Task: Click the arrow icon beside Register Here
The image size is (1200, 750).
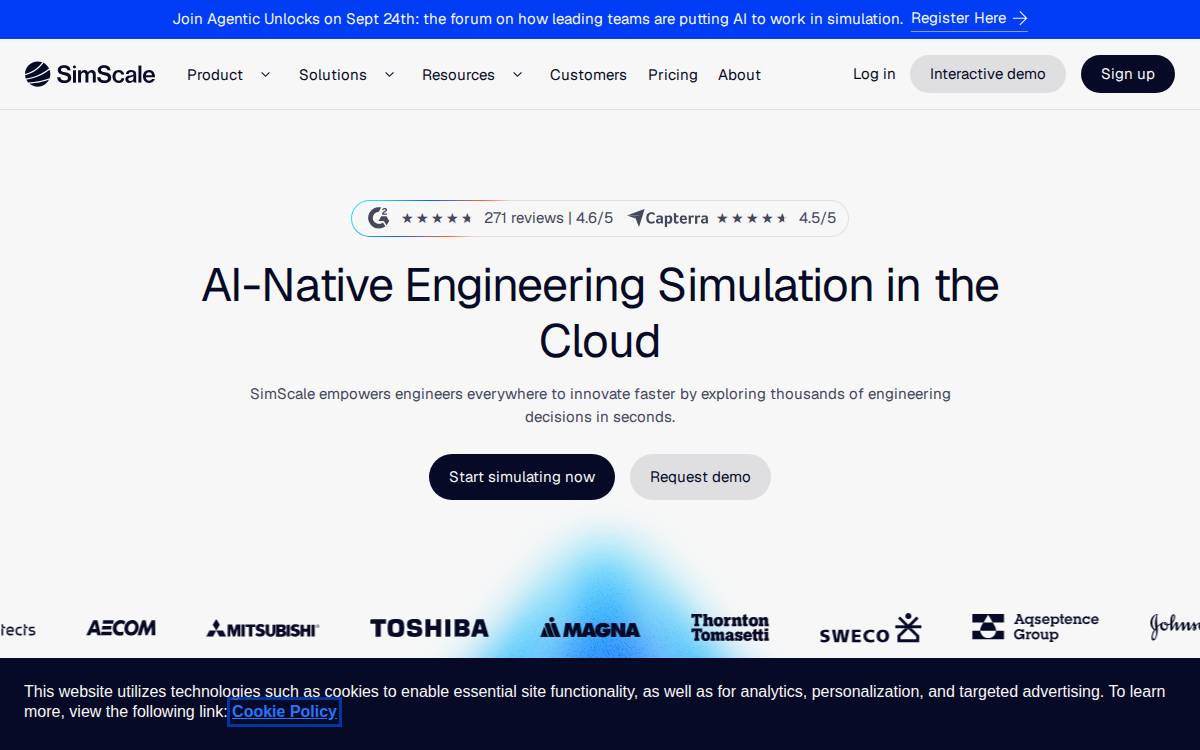Action: [x=1020, y=18]
